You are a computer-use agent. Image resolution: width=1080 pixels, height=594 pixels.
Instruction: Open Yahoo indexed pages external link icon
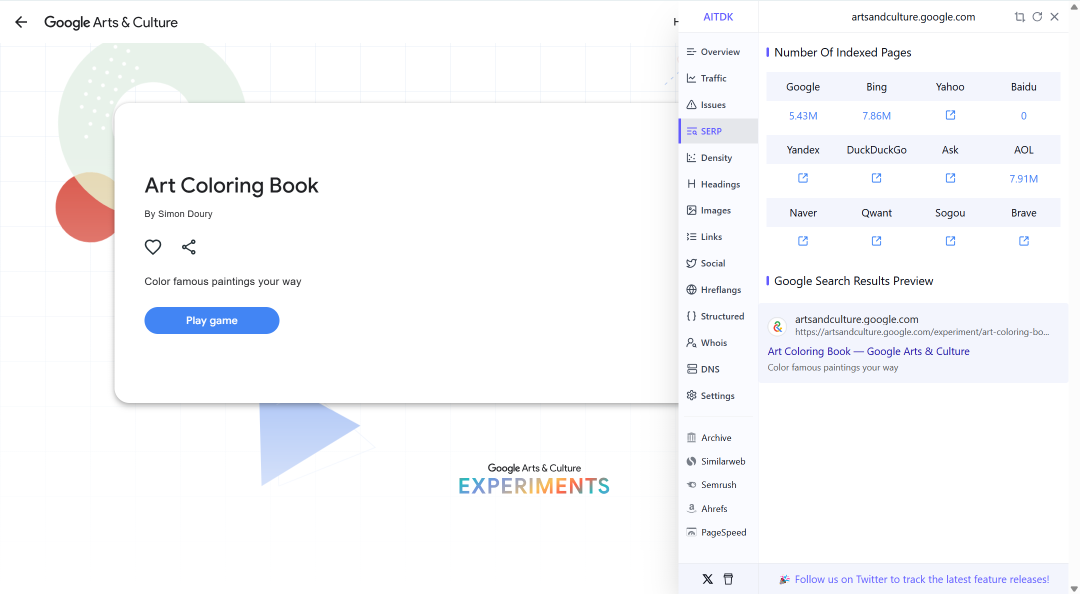pyautogui.click(x=951, y=115)
